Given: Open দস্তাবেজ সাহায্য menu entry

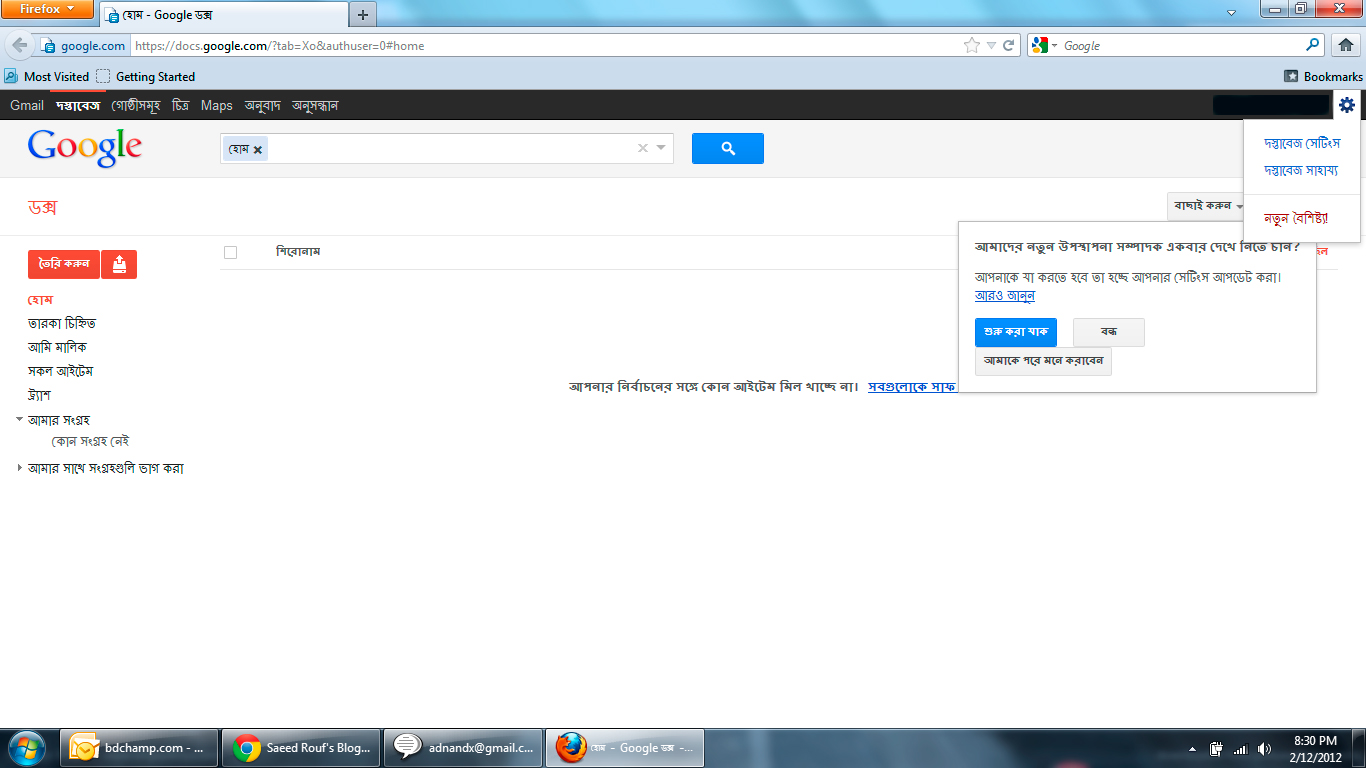Looking at the screenshot, I should point(1301,171).
